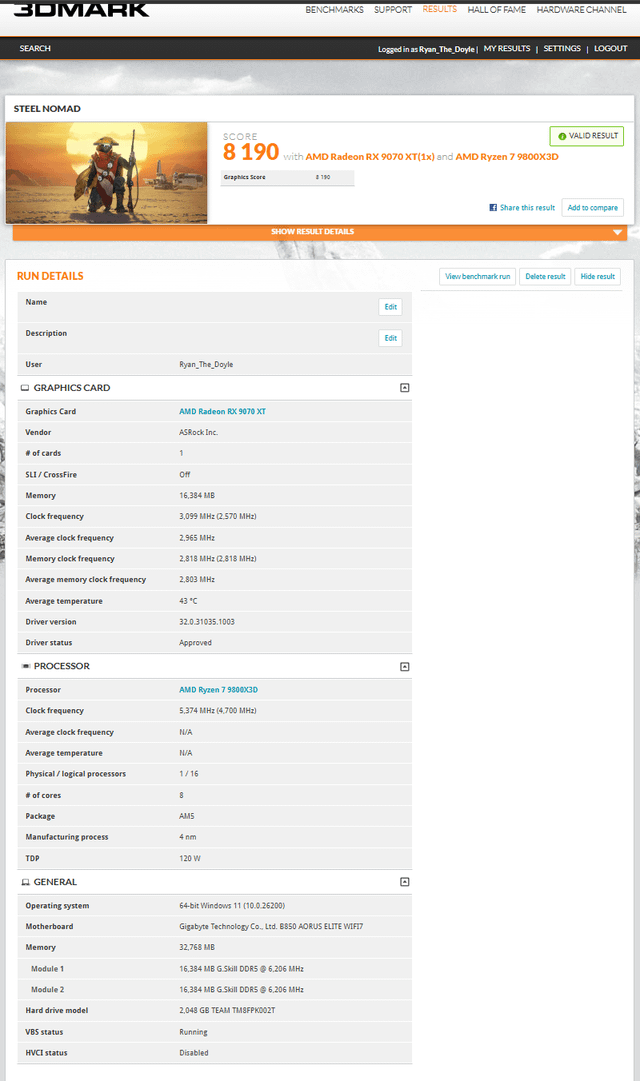Image resolution: width=640 pixels, height=1081 pixels.
Task: Click memory clock frequency 2,818 MHz value
Action: [x=218, y=558]
